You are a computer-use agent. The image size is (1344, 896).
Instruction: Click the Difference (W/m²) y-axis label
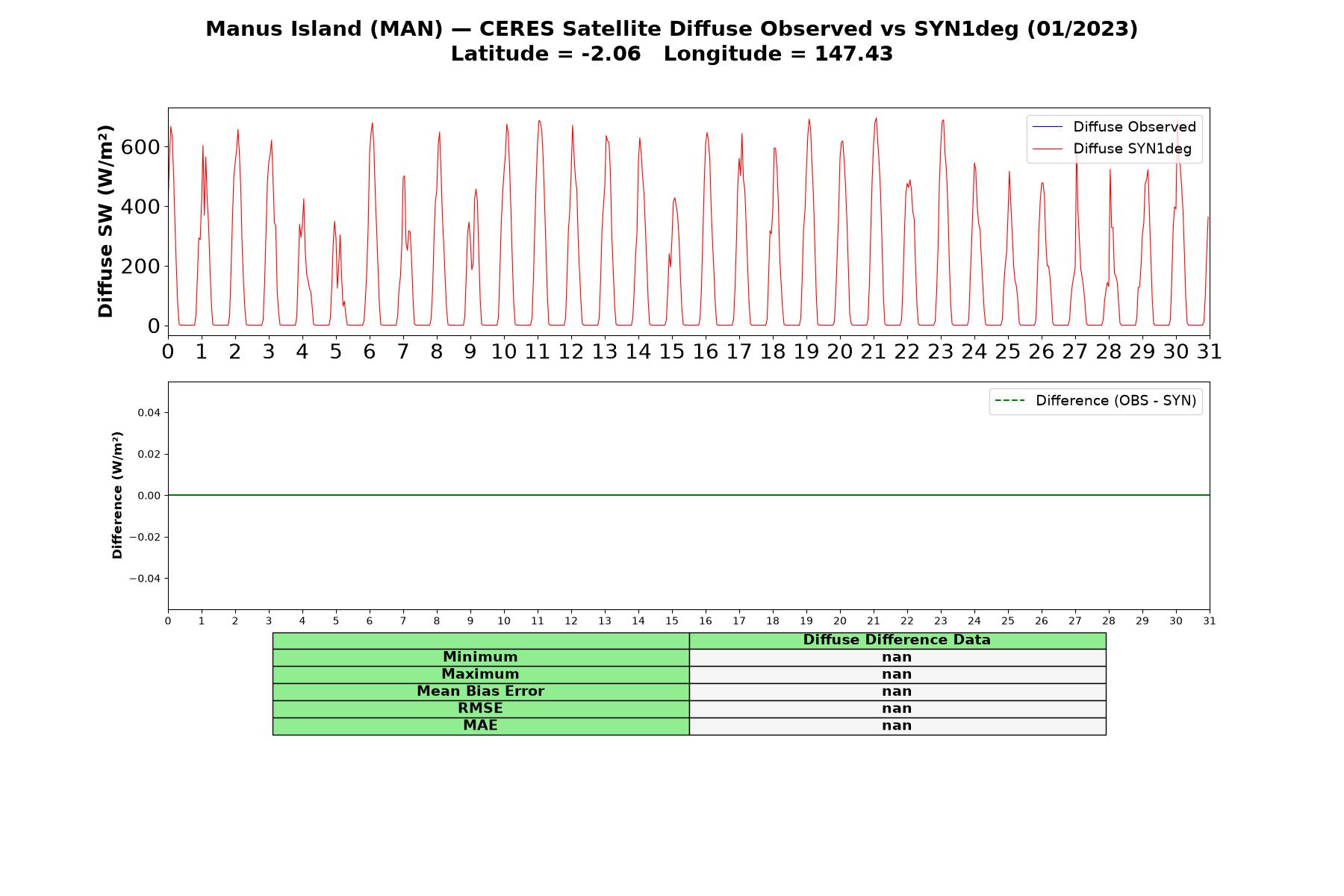[x=117, y=495]
